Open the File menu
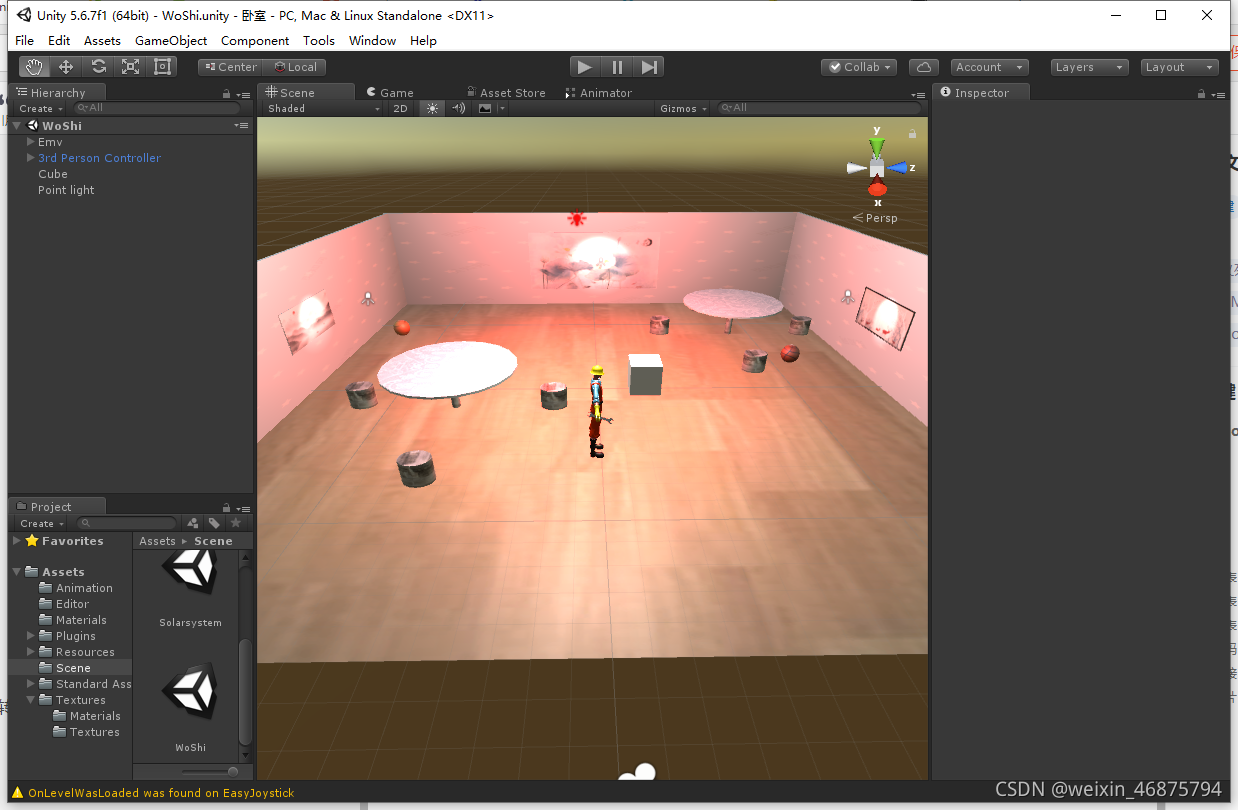1238x810 pixels. click(x=25, y=41)
